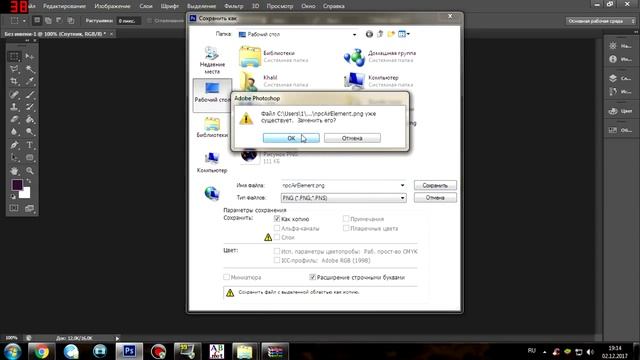Select the Brush tool
640x360 pixels.
coord(30,94)
